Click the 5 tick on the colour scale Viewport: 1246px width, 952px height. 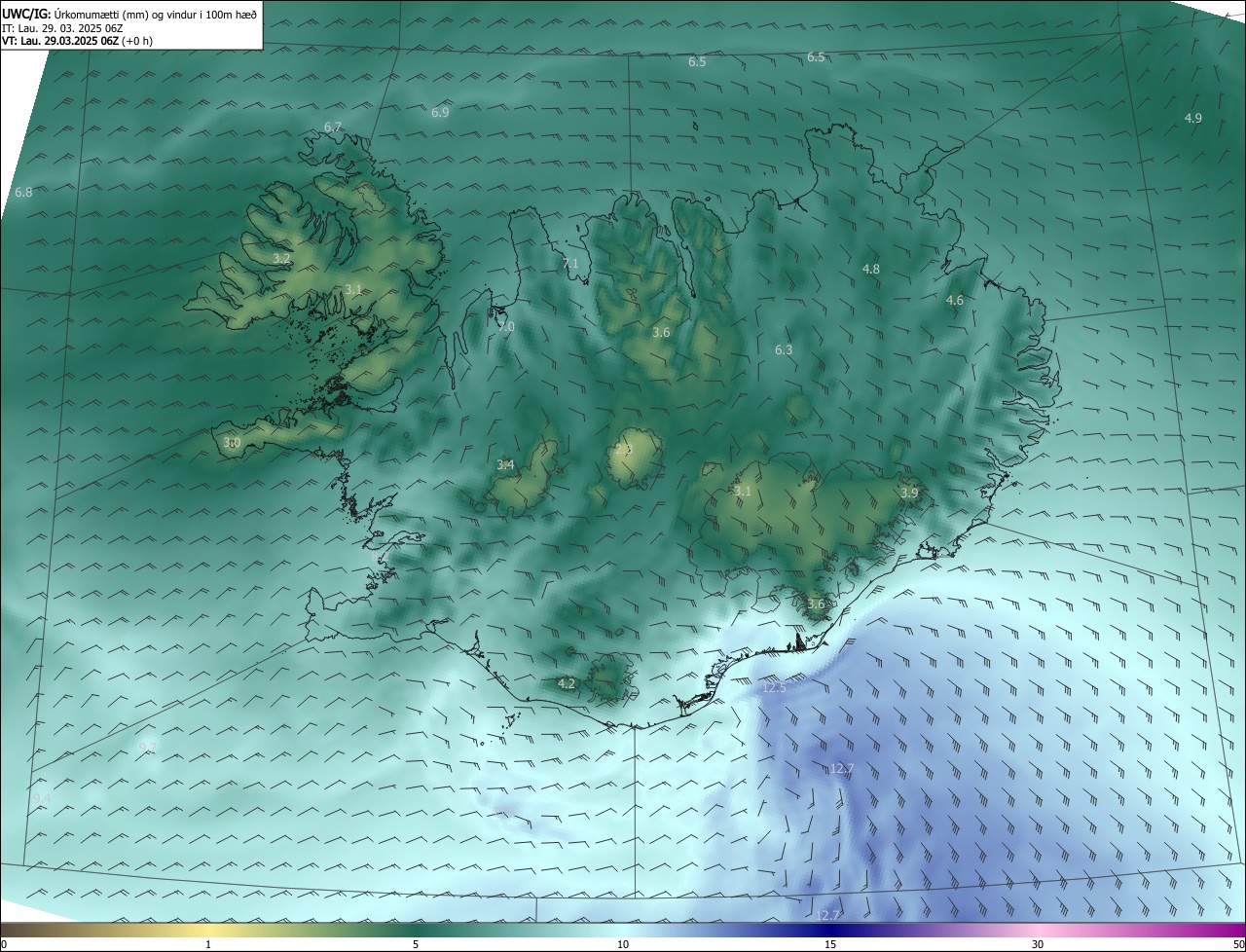click(x=416, y=944)
